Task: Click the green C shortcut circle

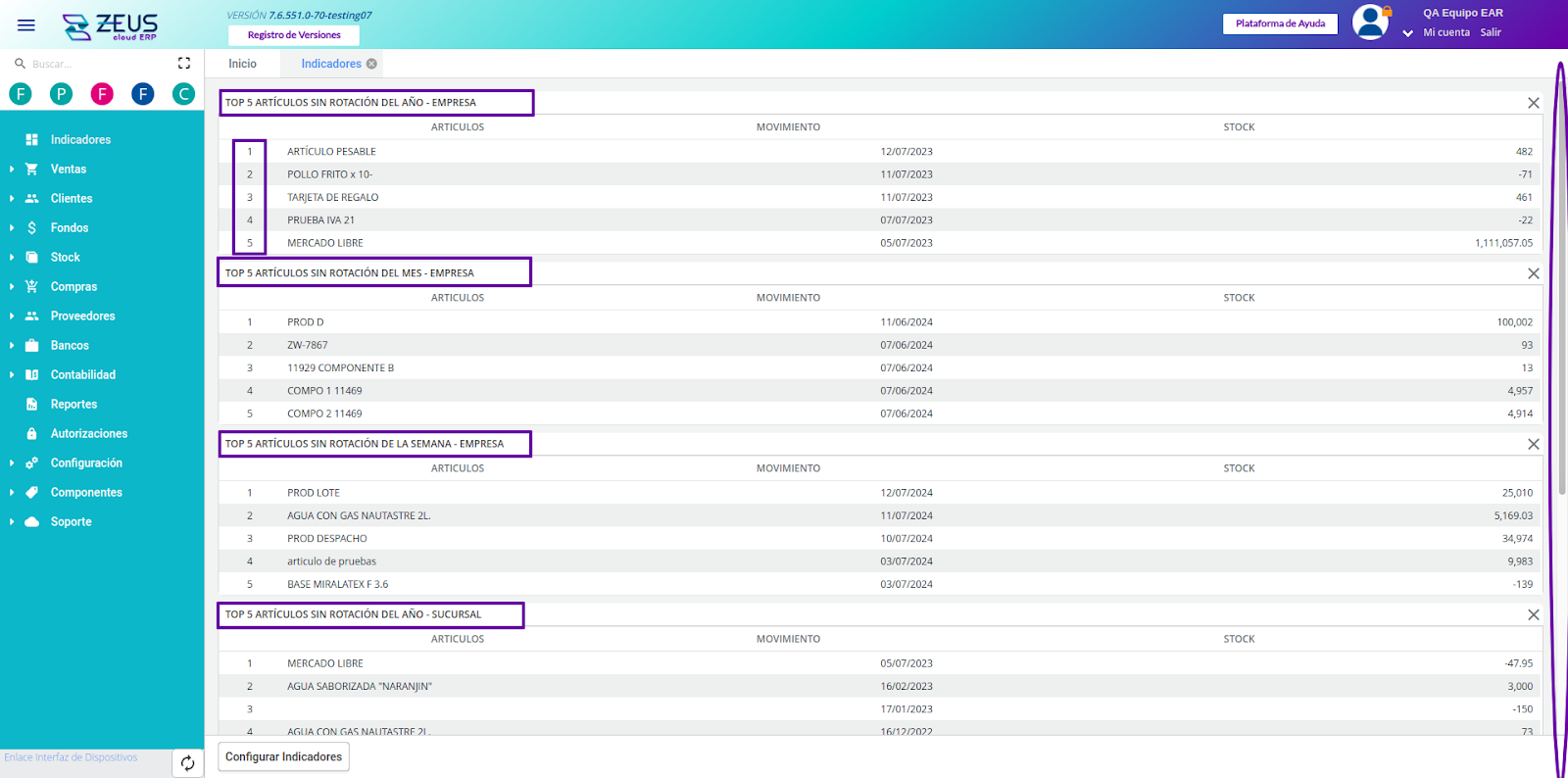Action: (x=183, y=94)
